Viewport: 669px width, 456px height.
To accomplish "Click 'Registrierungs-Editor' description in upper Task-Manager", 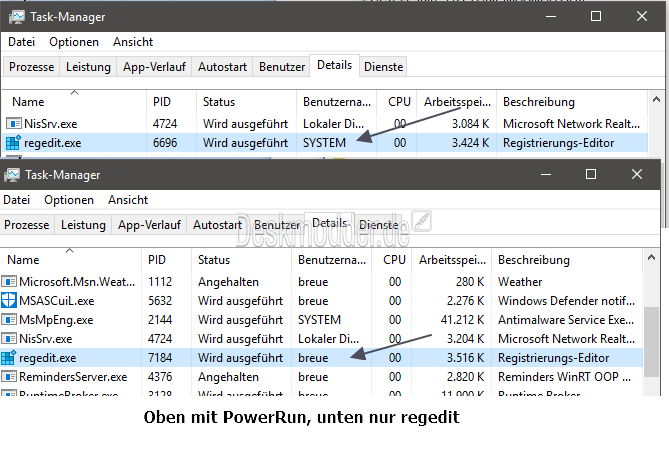I will [558, 142].
